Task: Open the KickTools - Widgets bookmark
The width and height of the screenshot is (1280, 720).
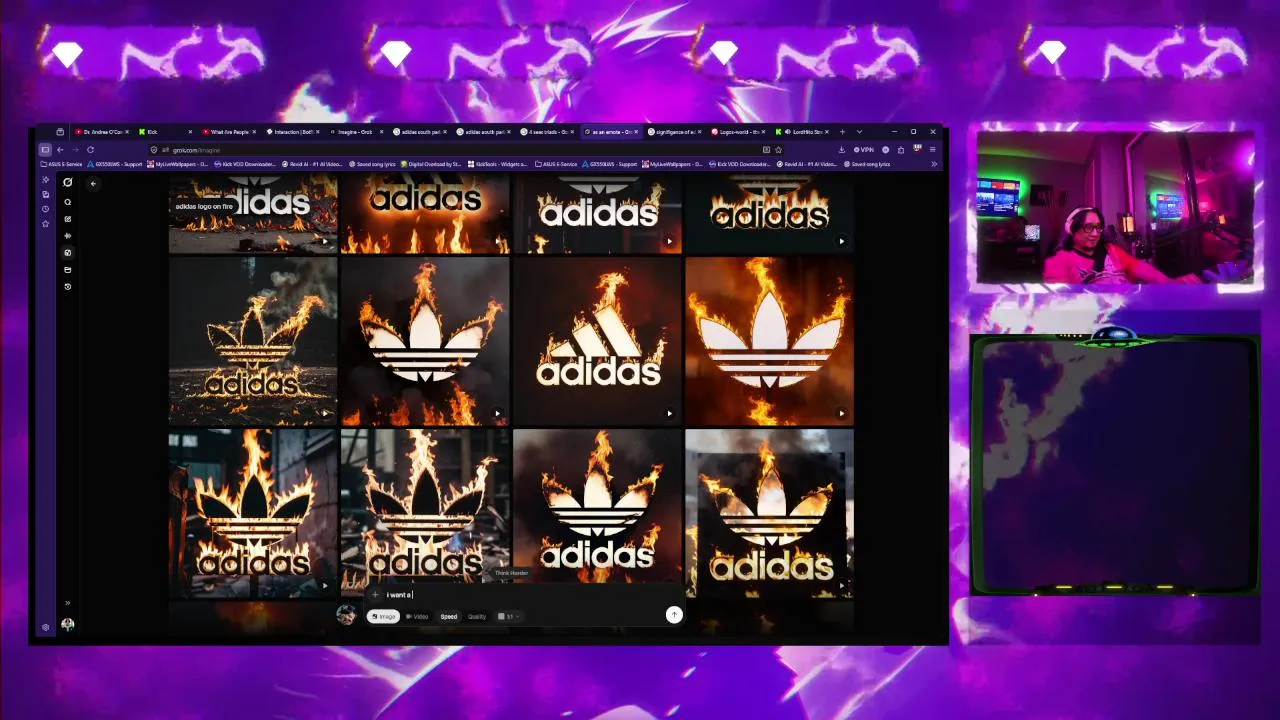Action: (496, 164)
